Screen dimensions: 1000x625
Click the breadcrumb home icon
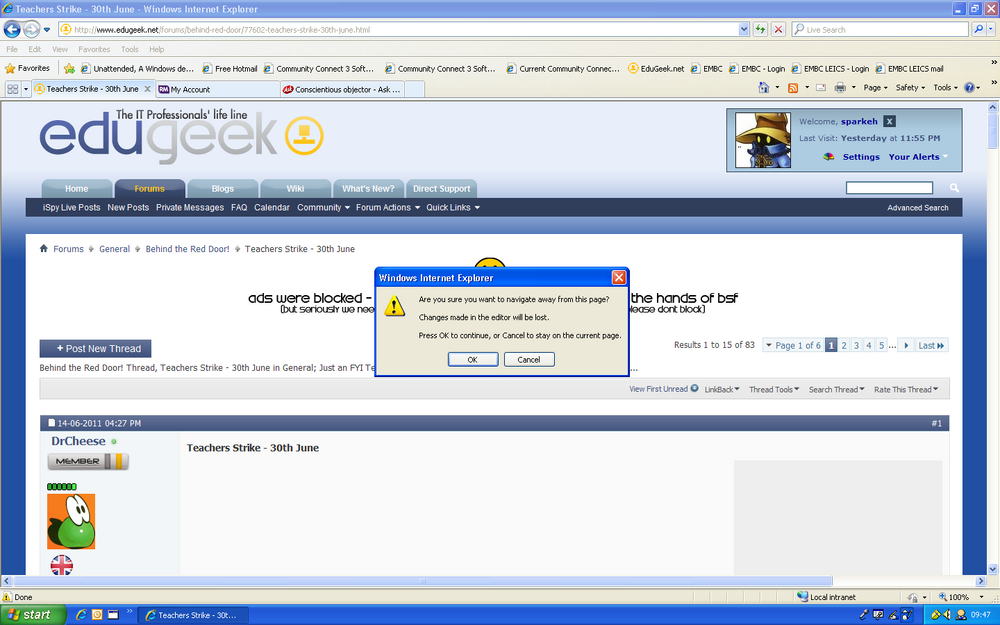(x=43, y=249)
